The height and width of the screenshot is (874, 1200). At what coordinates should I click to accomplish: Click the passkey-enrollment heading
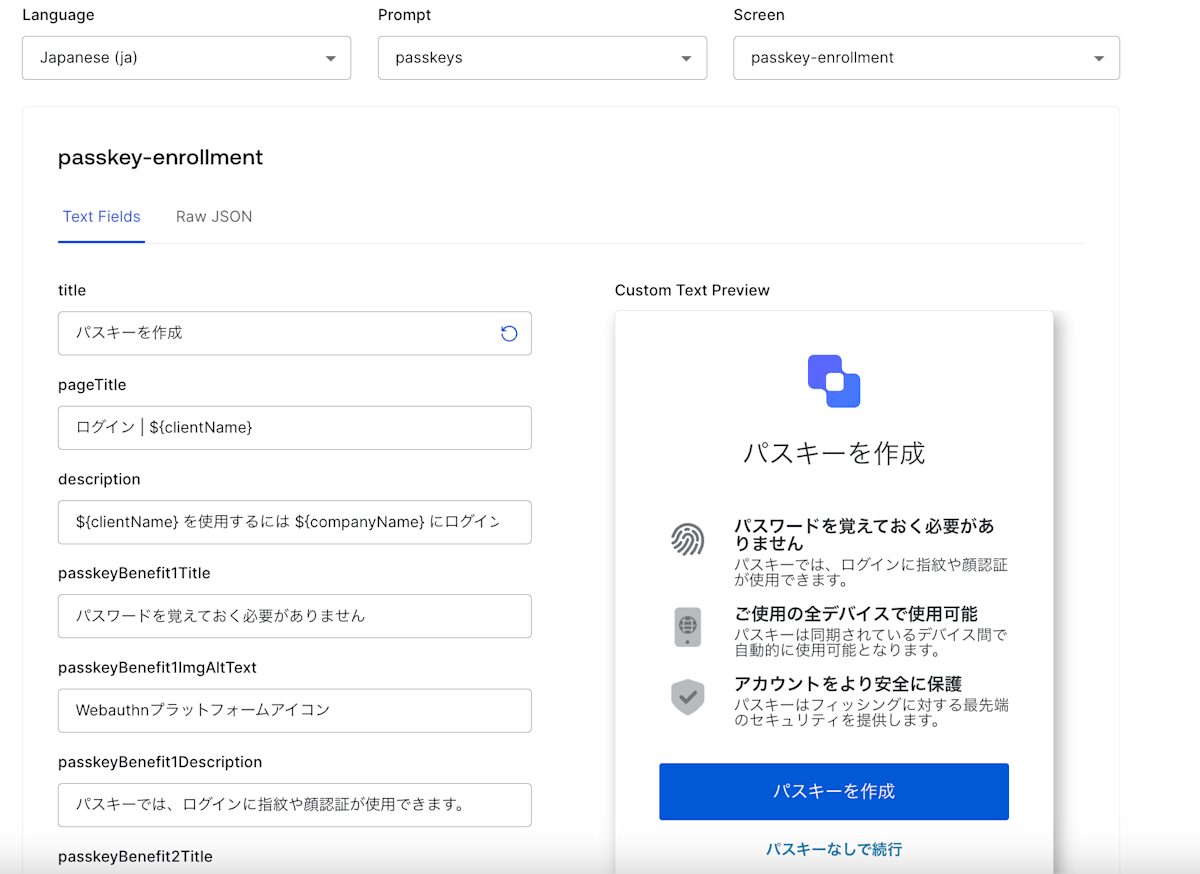pyautogui.click(x=161, y=157)
